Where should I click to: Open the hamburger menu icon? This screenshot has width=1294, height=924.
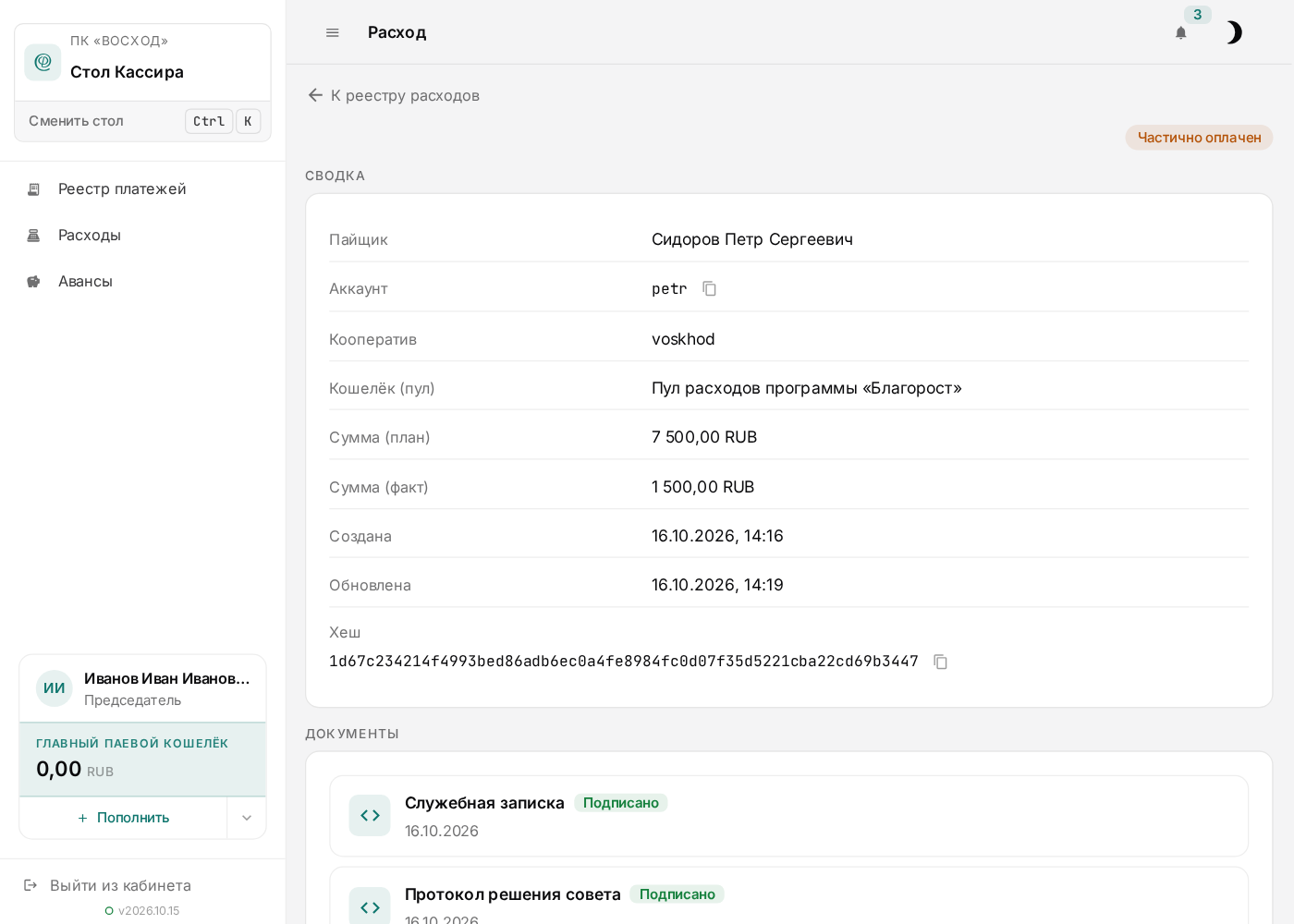point(333,32)
